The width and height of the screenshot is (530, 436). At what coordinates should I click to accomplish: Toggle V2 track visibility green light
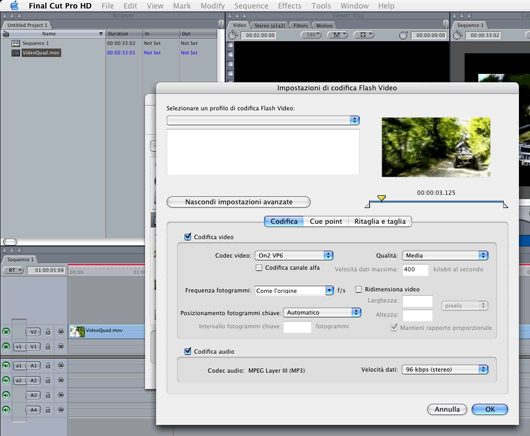6,332
